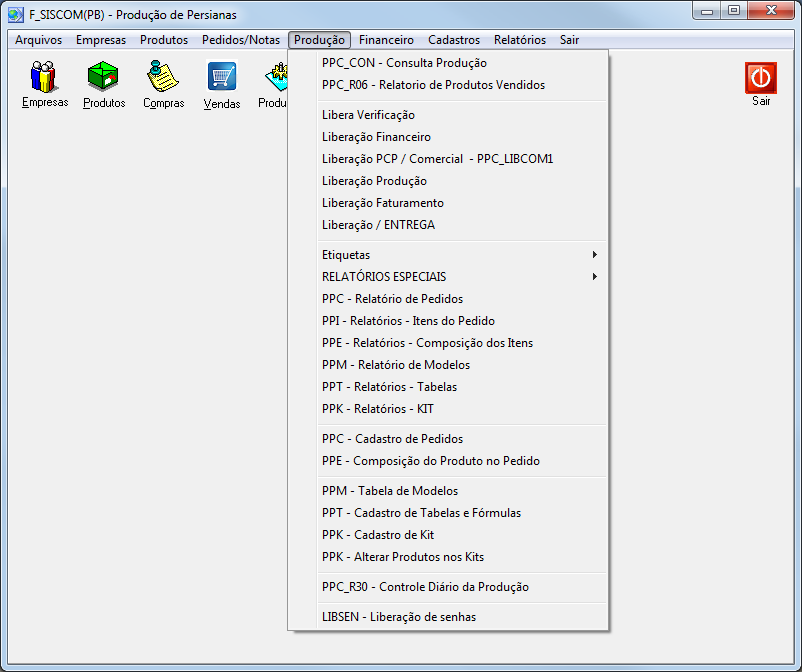Close the F_SISCOM window
This screenshot has height=672, width=802.
(x=771, y=10)
